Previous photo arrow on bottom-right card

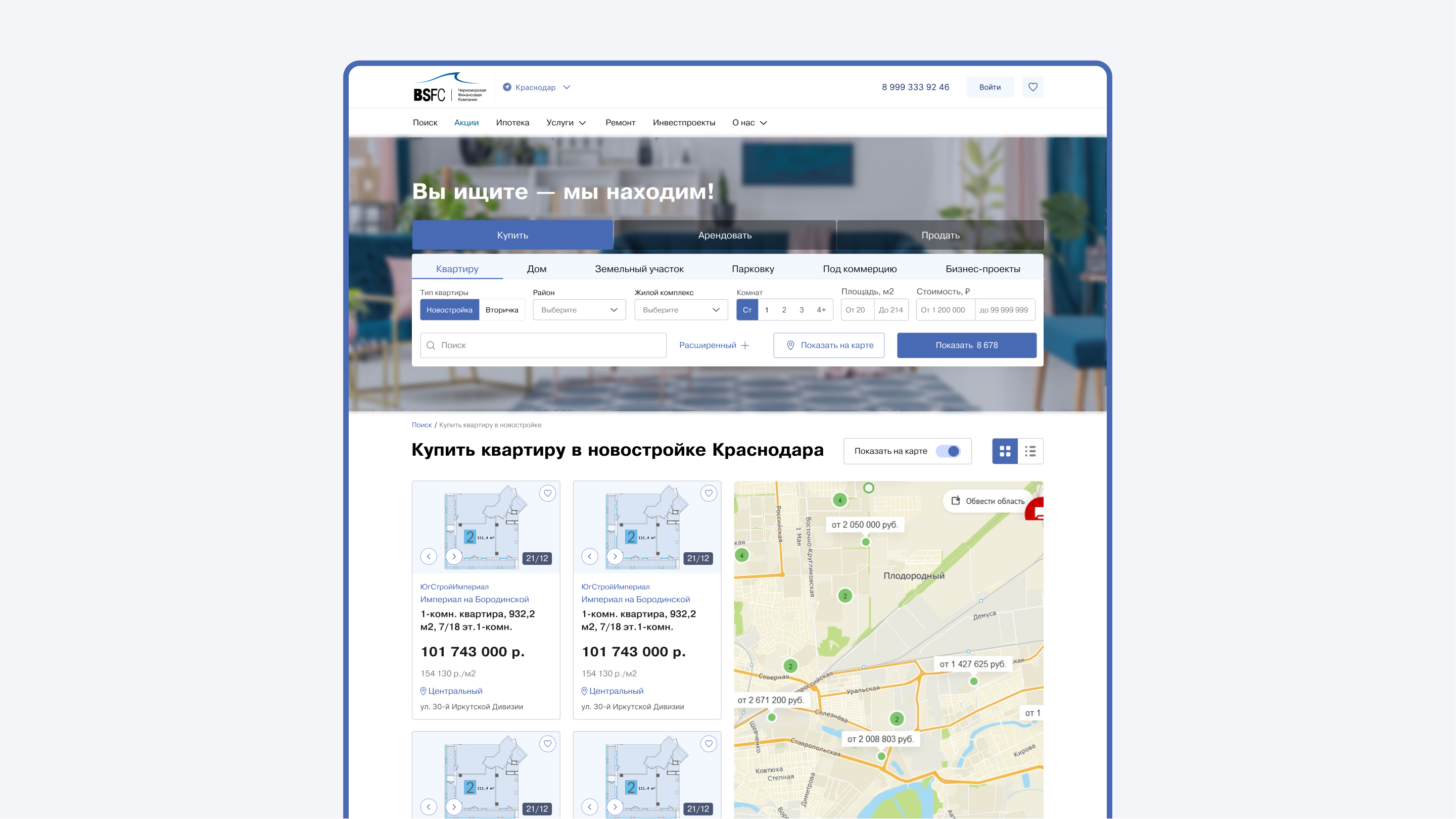click(589, 807)
